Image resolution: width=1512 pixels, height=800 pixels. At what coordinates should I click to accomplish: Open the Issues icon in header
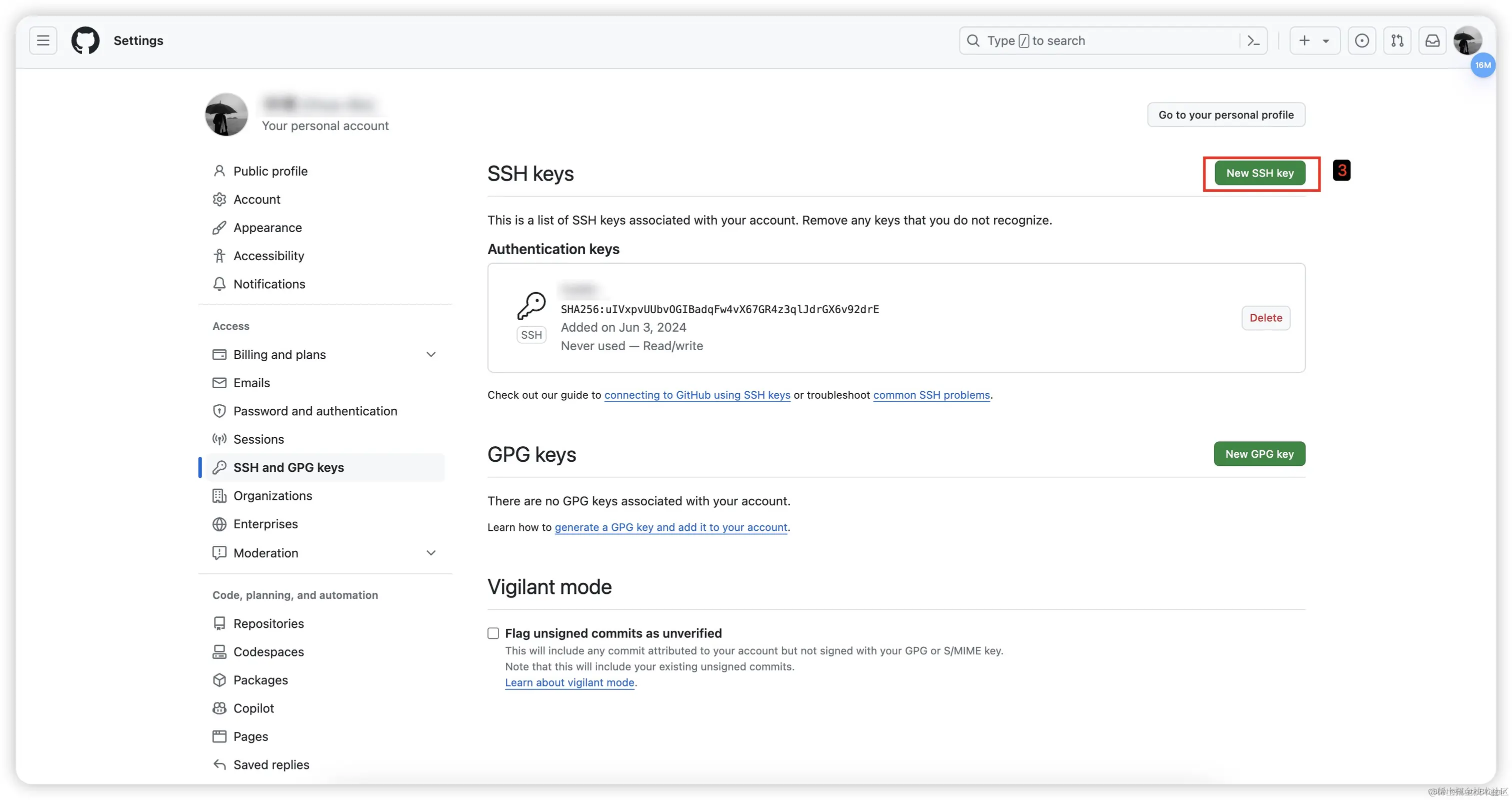click(x=1361, y=41)
